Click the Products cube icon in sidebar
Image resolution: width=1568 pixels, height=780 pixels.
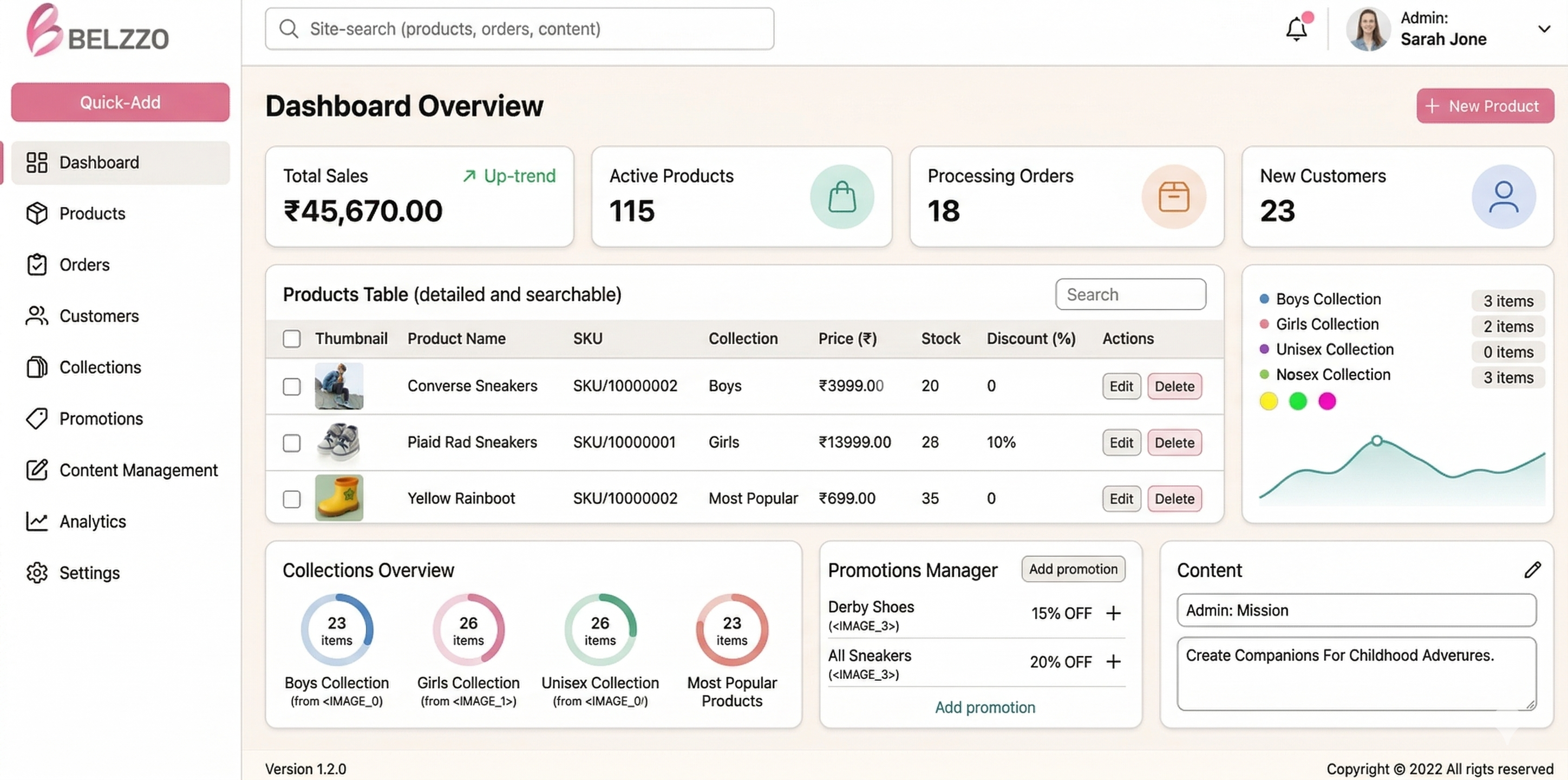pos(37,213)
